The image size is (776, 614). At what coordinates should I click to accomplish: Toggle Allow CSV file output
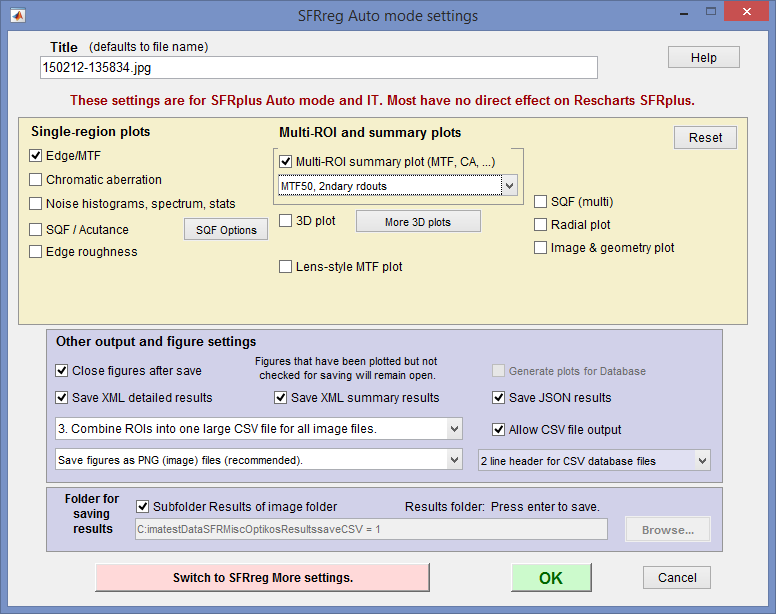coord(498,429)
